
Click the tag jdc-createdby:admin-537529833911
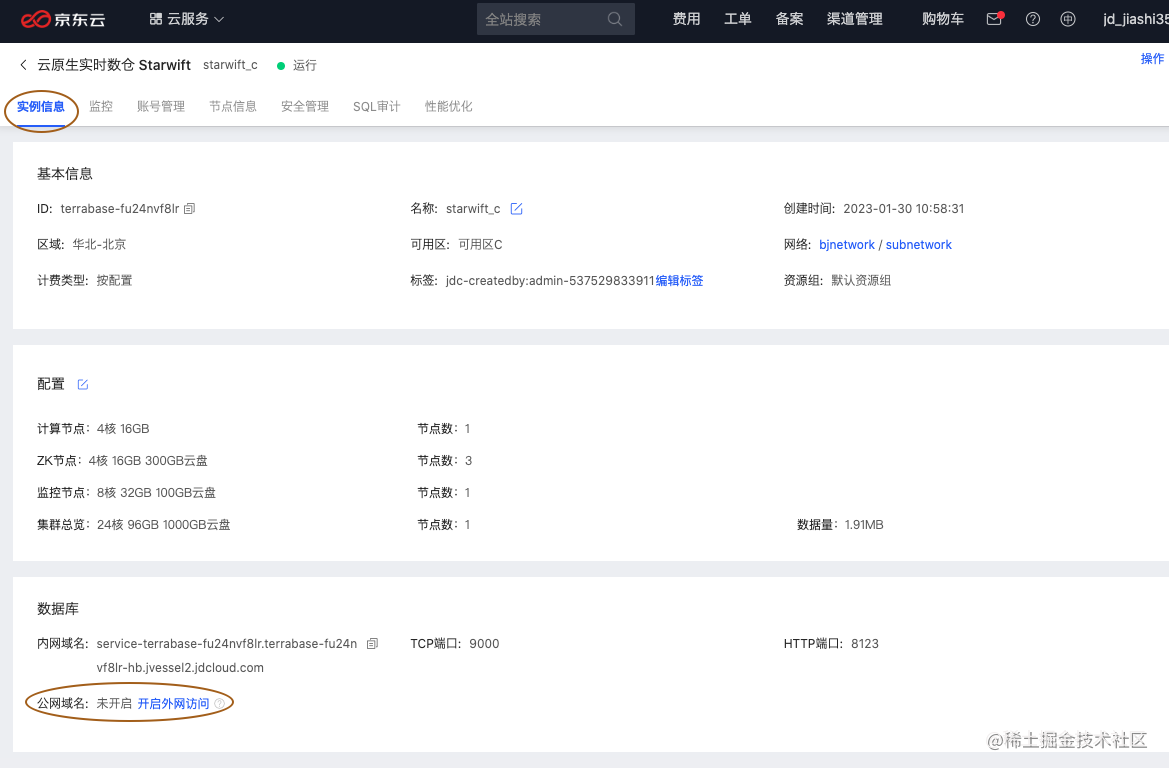click(x=550, y=281)
